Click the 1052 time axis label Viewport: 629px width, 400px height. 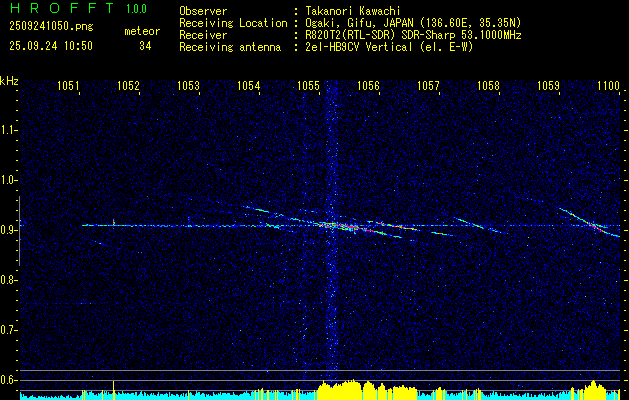click(x=128, y=85)
